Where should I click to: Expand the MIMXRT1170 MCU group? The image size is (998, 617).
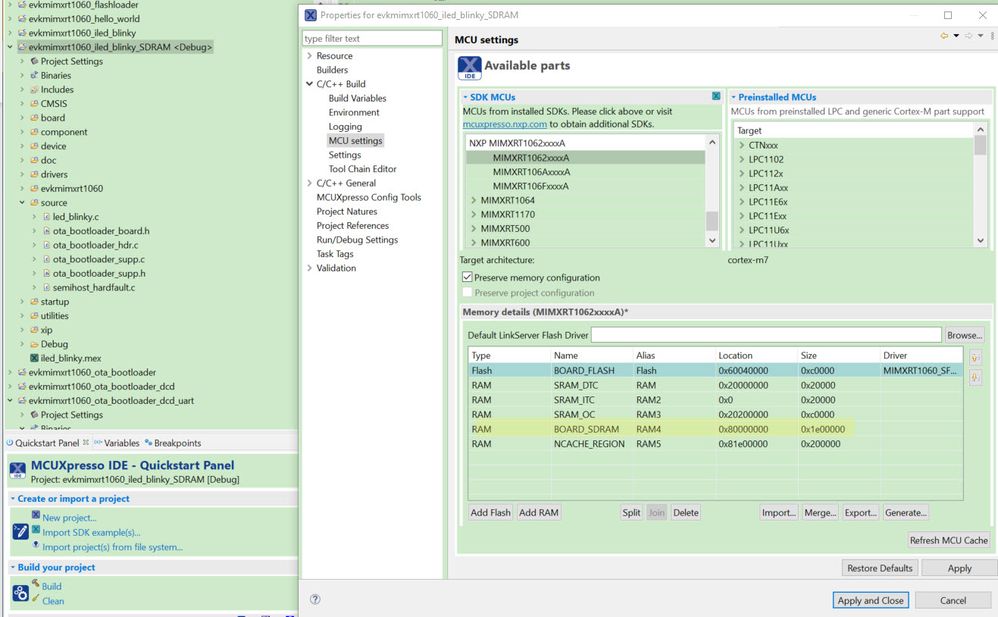coord(474,214)
